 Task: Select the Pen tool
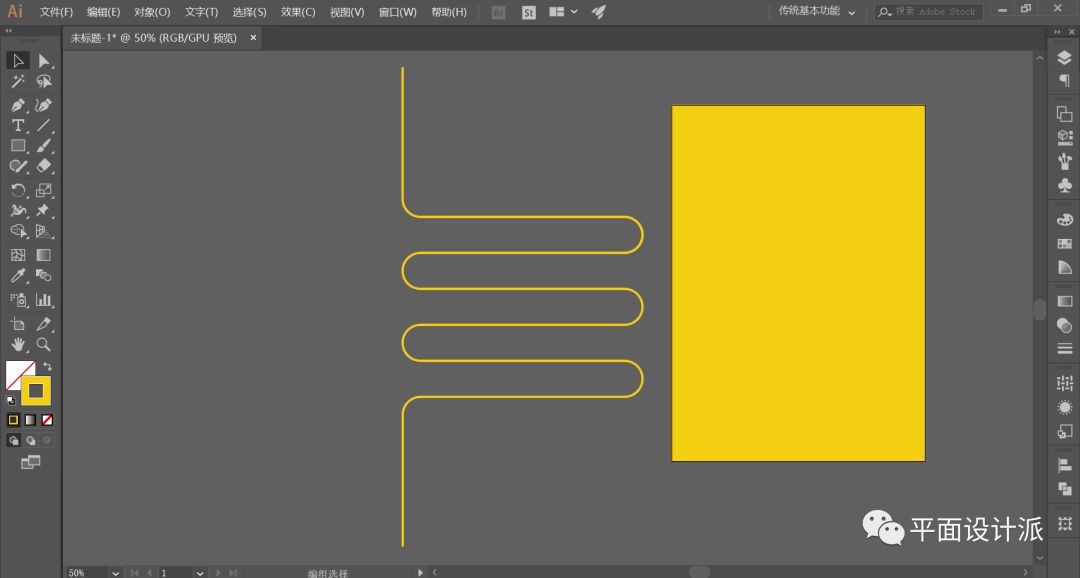point(18,105)
